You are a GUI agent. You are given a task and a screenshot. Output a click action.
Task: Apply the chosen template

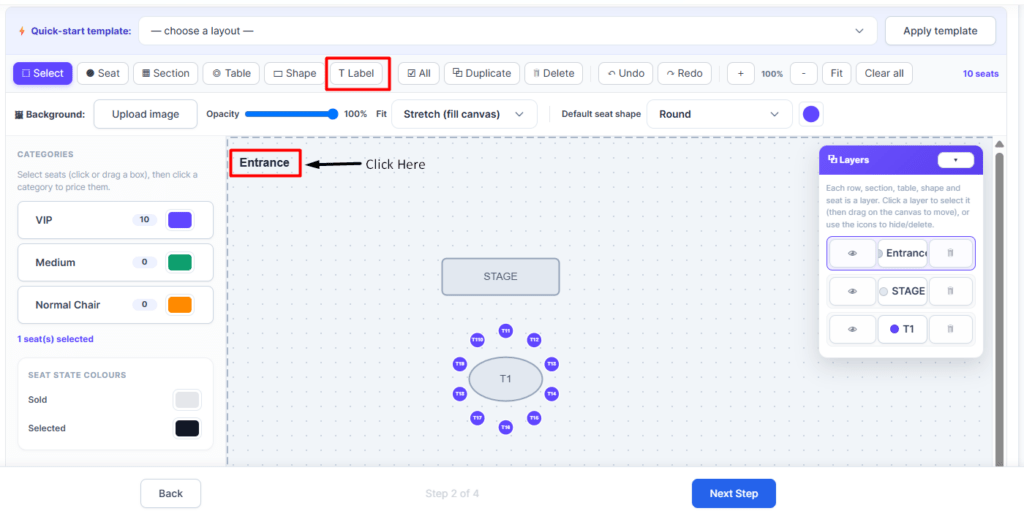click(940, 31)
